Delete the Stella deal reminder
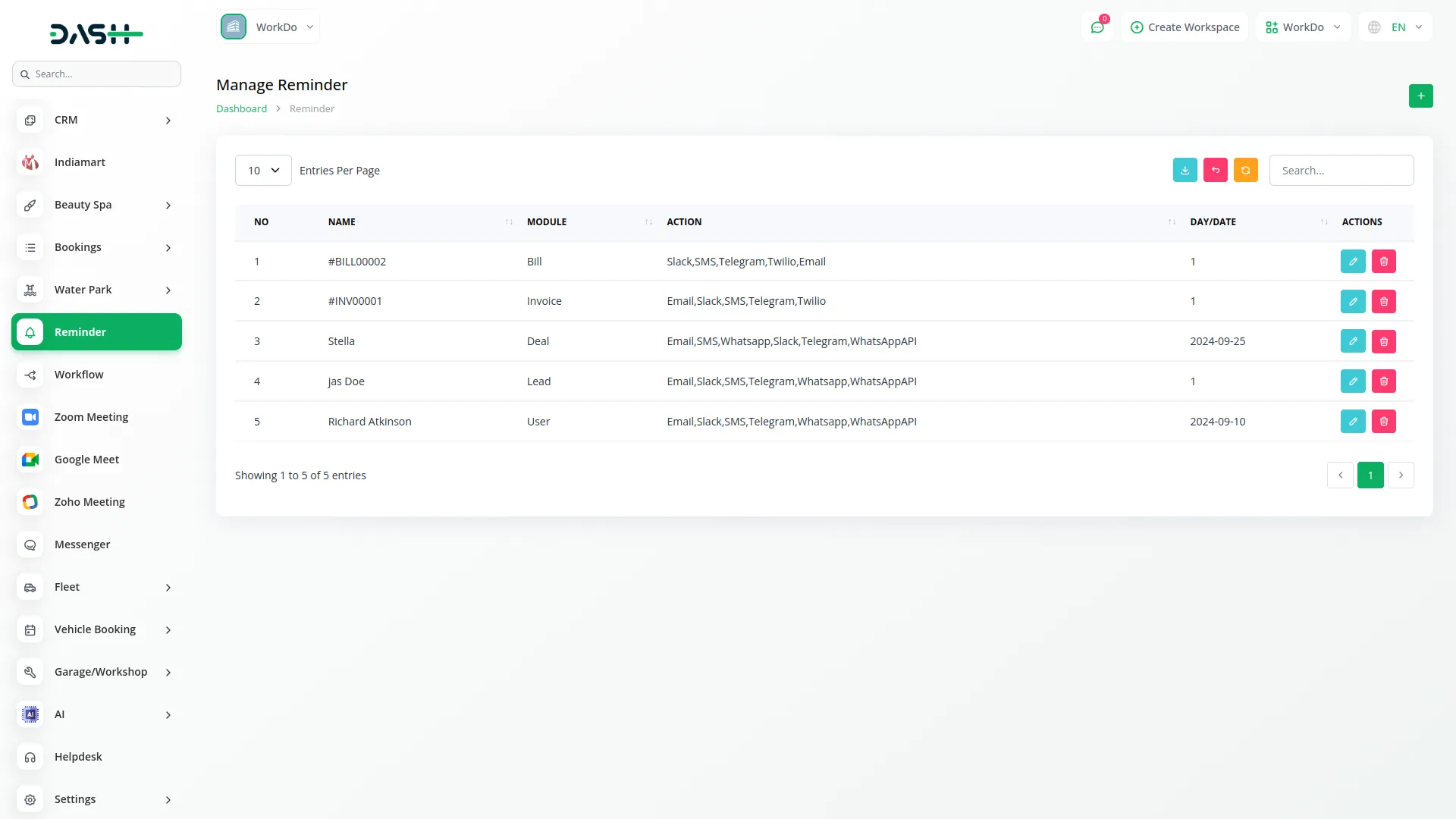Image resolution: width=1456 pixels, height=819 pixels. (1383, 341)
